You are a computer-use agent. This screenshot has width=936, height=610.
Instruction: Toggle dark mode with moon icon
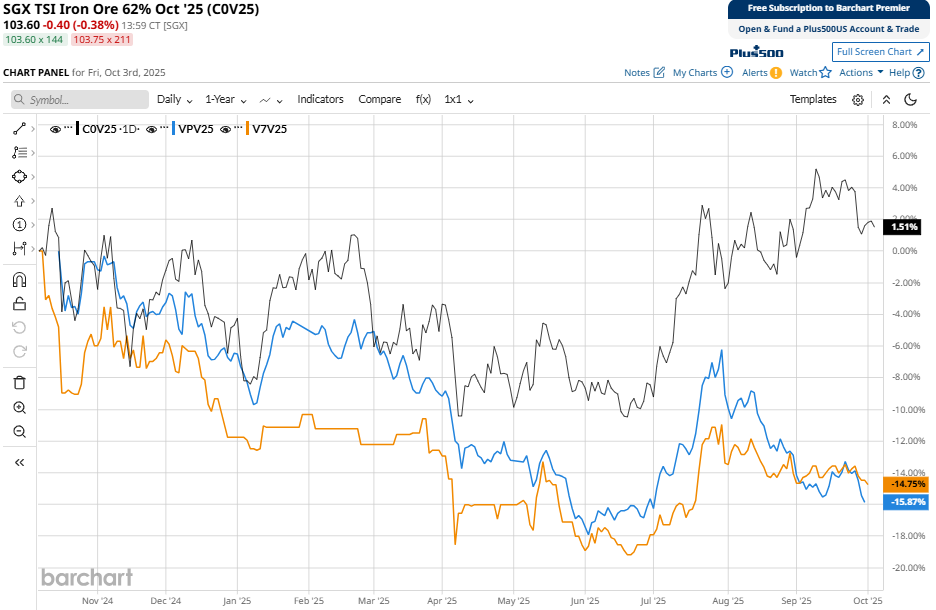[x=911, y=100]
